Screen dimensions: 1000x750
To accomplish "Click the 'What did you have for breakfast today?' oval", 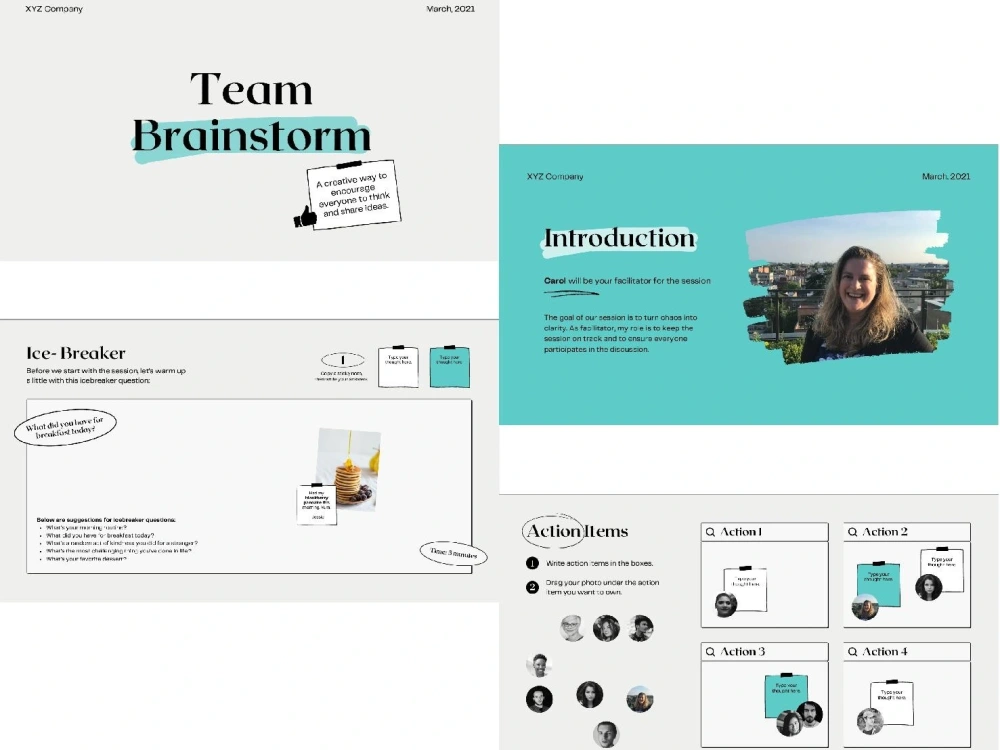I will [x=65, y=427].
